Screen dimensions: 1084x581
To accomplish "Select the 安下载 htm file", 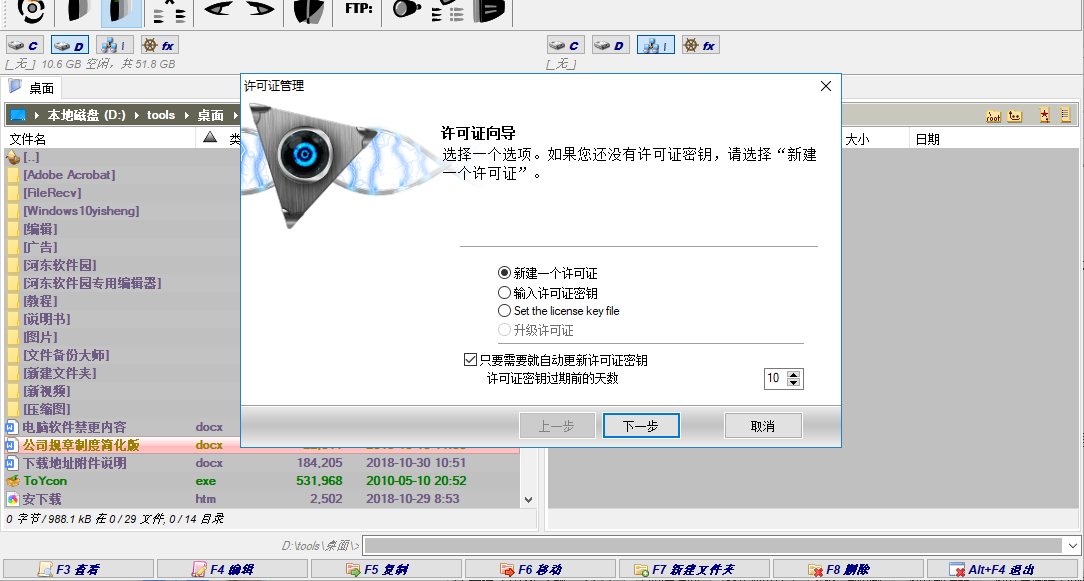I will click(x=262, y=499).
